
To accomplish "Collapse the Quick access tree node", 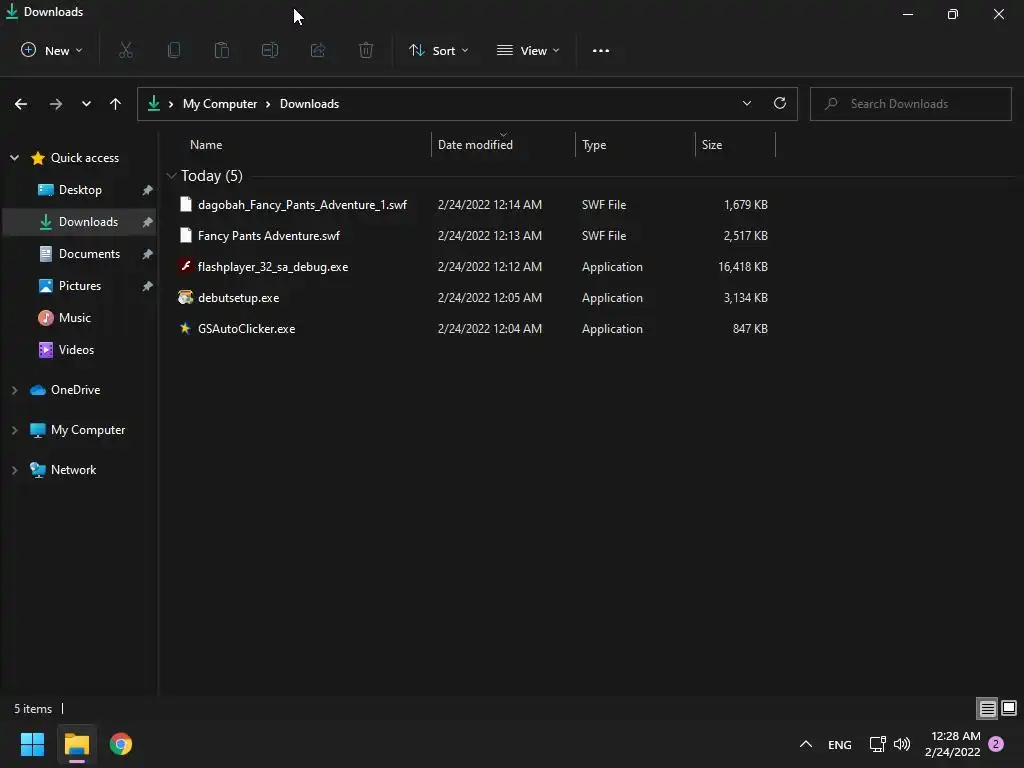I will pos(14,157).
